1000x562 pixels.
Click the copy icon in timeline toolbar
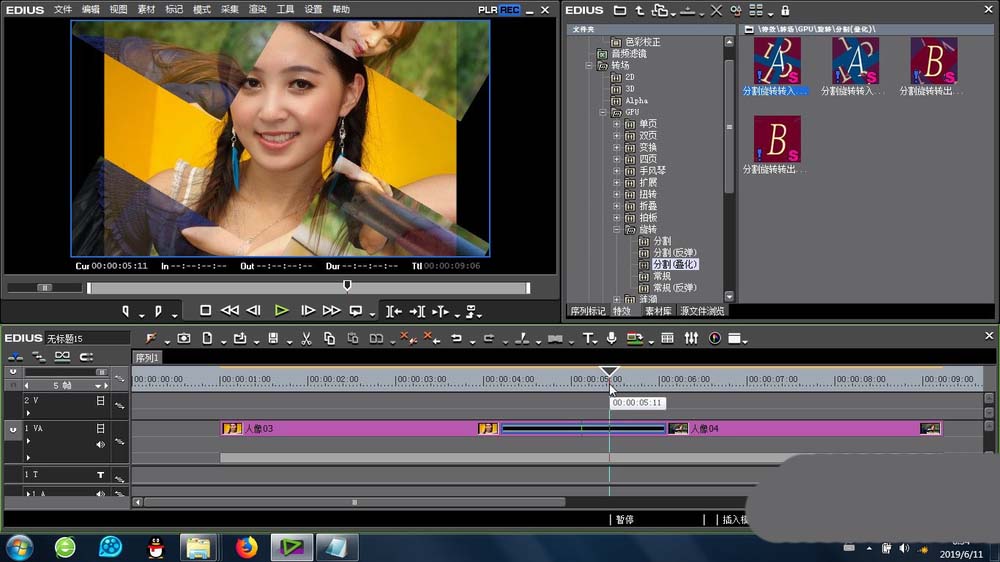pos(329,339)
